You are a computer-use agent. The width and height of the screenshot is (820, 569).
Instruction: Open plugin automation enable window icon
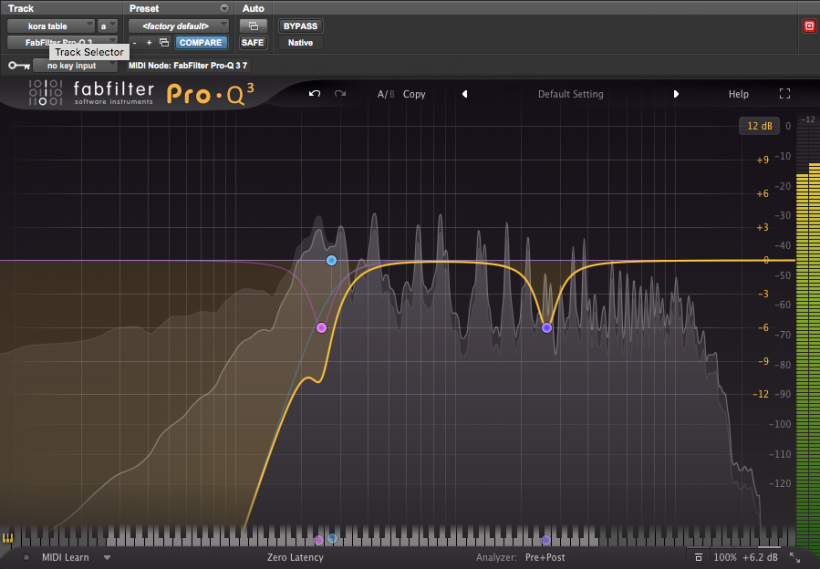point(253,26)
